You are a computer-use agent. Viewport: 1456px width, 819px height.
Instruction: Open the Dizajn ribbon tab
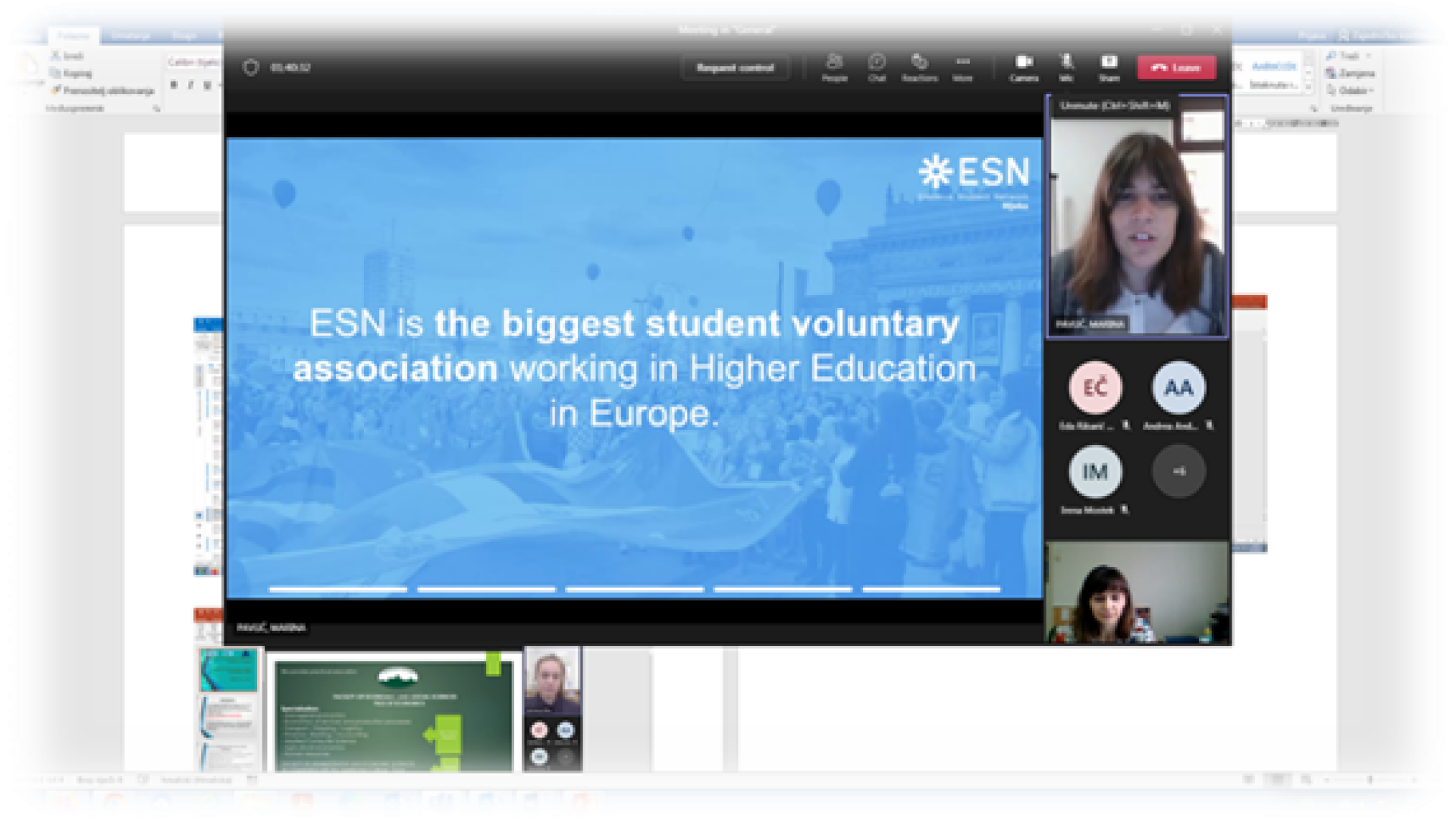coord(184,36)
